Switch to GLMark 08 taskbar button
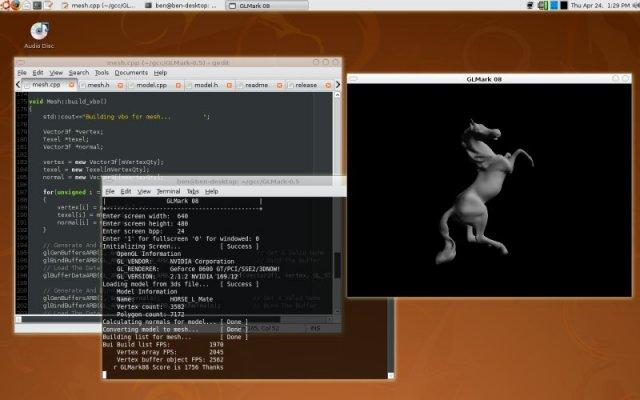Image resolution: width=640 pixels, height=400 pixels. point(257,6)
